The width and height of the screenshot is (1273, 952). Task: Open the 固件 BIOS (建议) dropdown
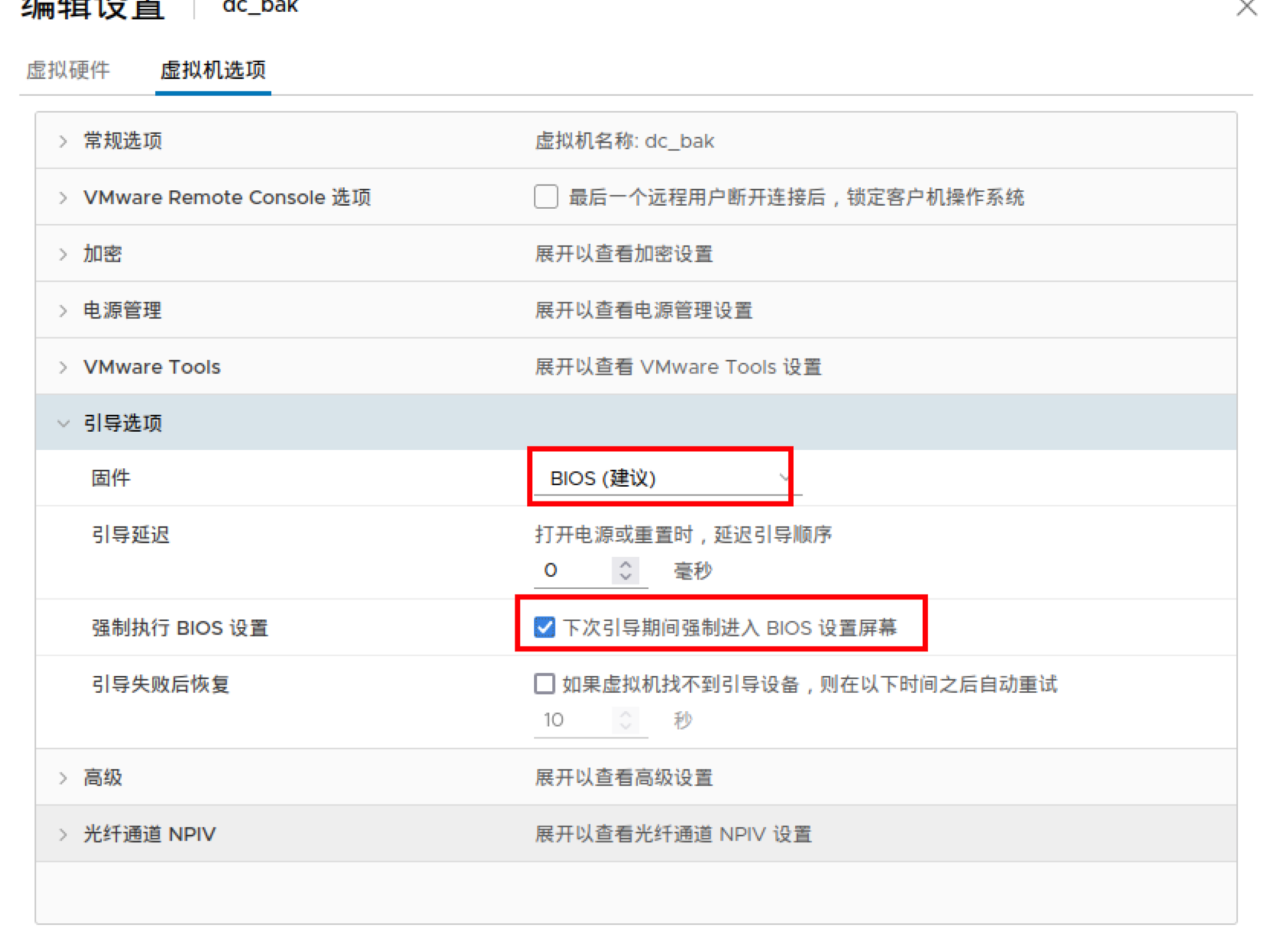667,478
